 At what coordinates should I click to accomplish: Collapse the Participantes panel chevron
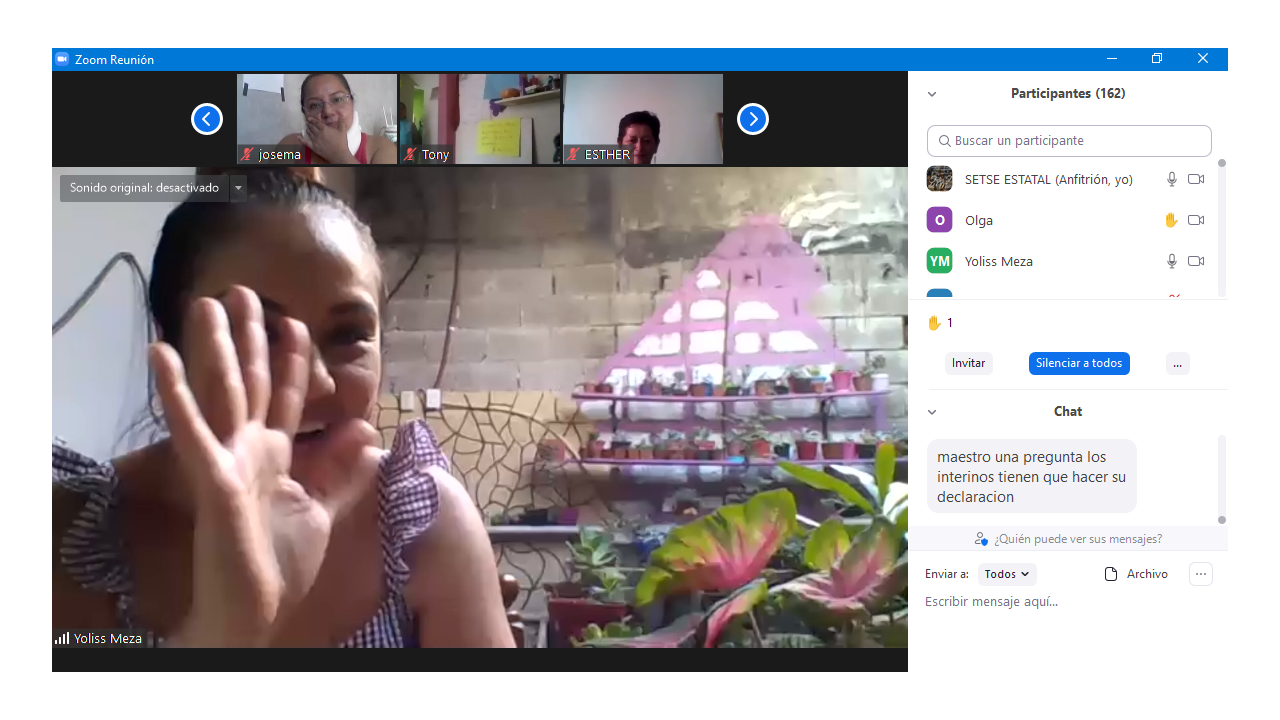pyautogui.click(x=932, y=94)
